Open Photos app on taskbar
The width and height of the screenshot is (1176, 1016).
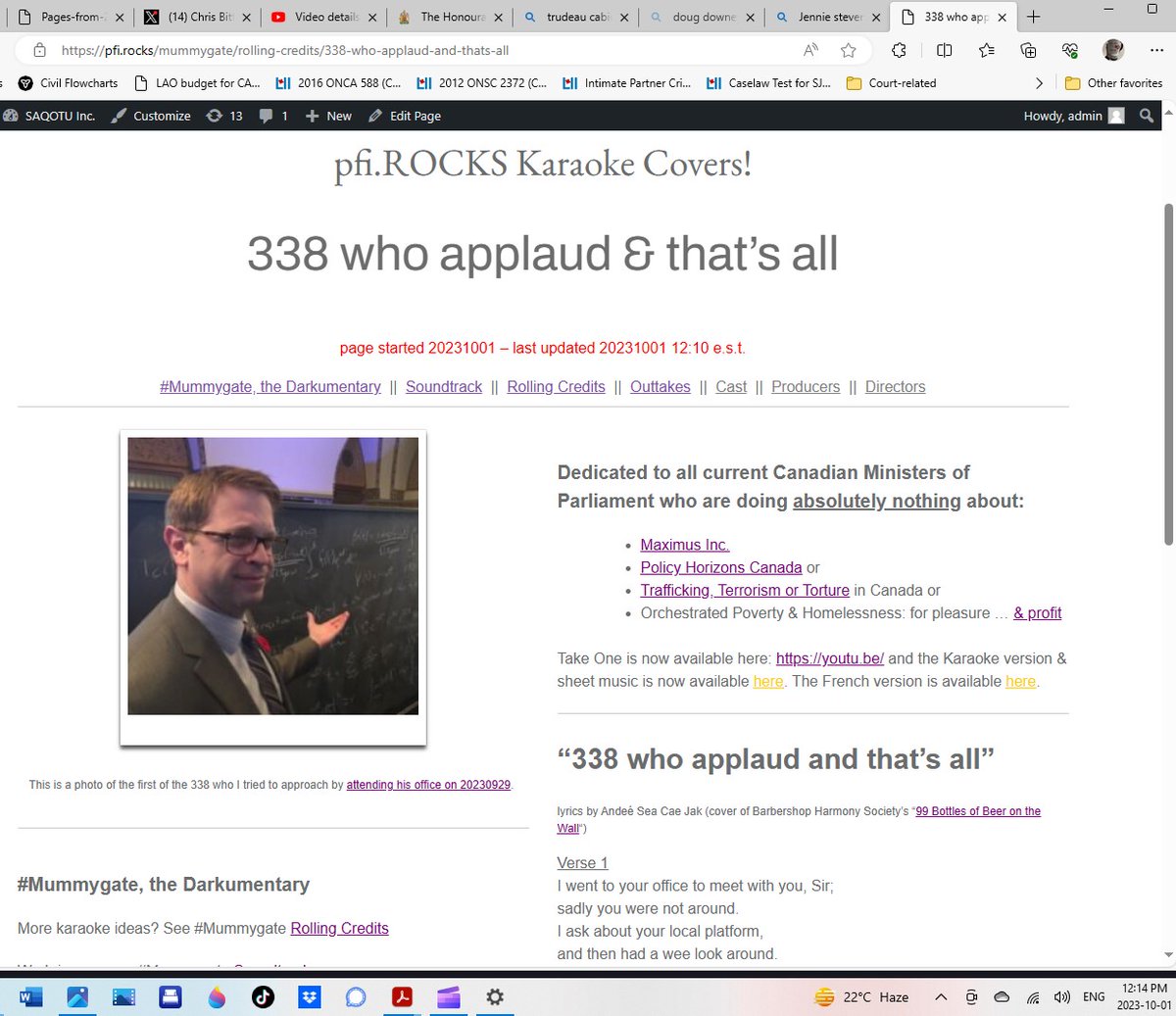click(77, 997)
